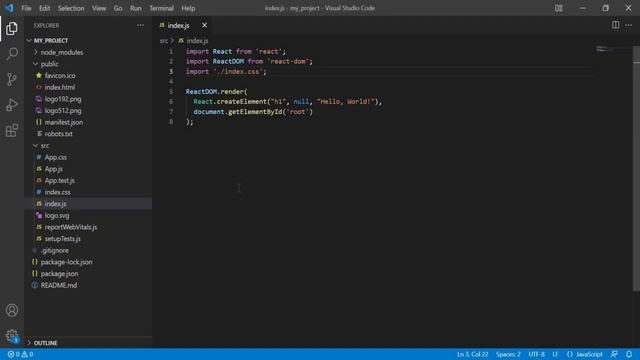640x360 pixels.
Task: Open manifest.json file
Action: pos(88,122)
